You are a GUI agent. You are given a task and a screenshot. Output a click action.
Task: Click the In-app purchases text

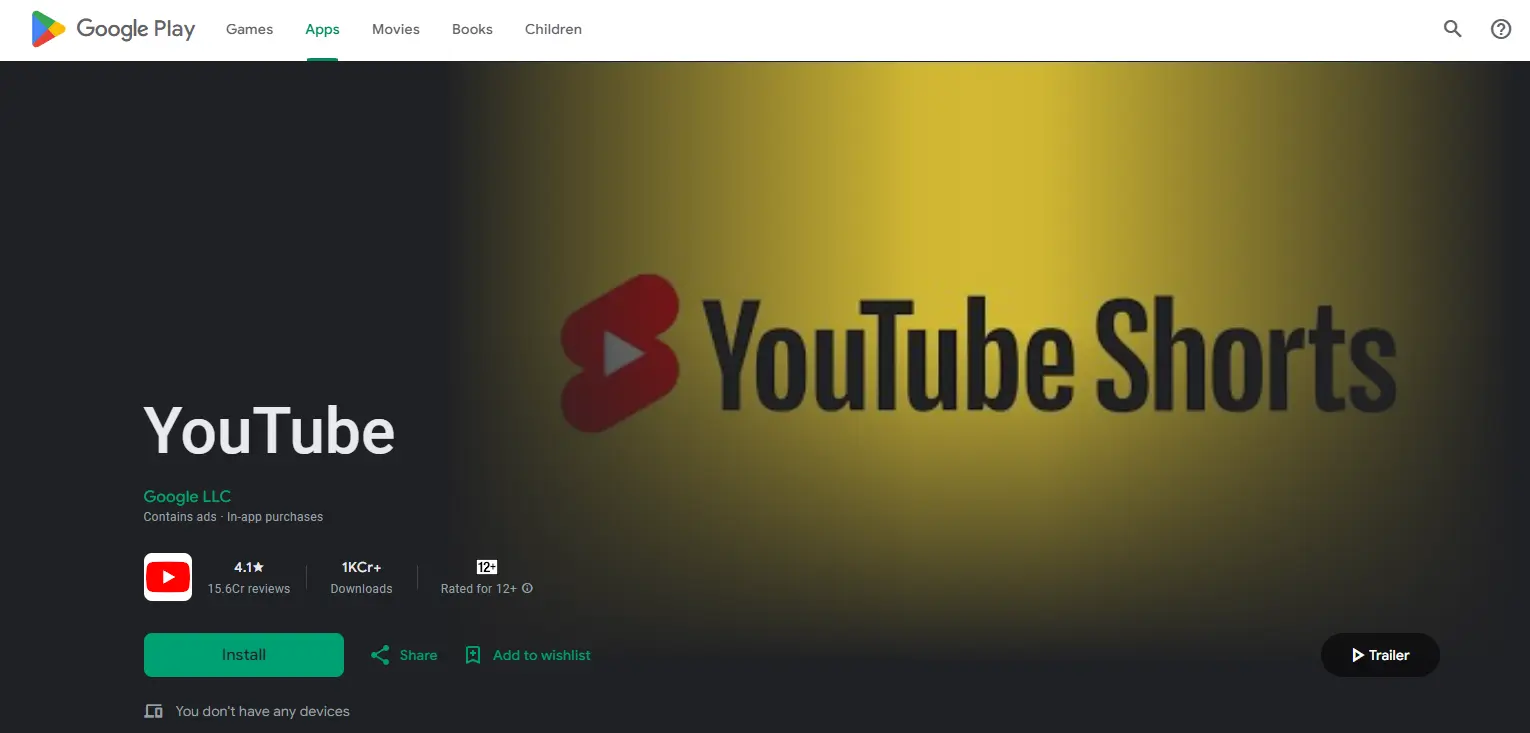[x=275, y=517]
